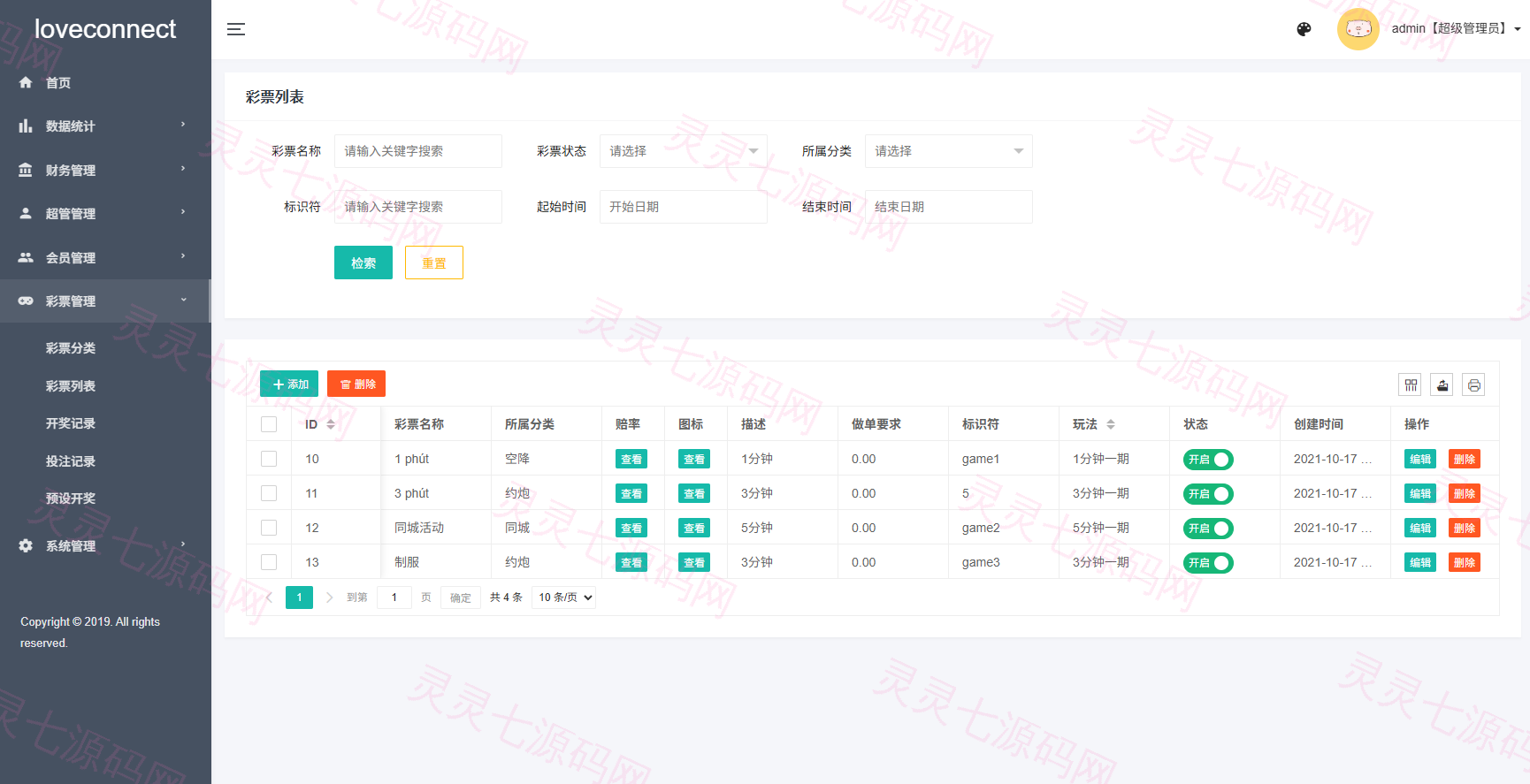This screenshot has width=1530, height=784.
Task: Collapse the sidebar with the hamburger icon
Action: point(236,29)
